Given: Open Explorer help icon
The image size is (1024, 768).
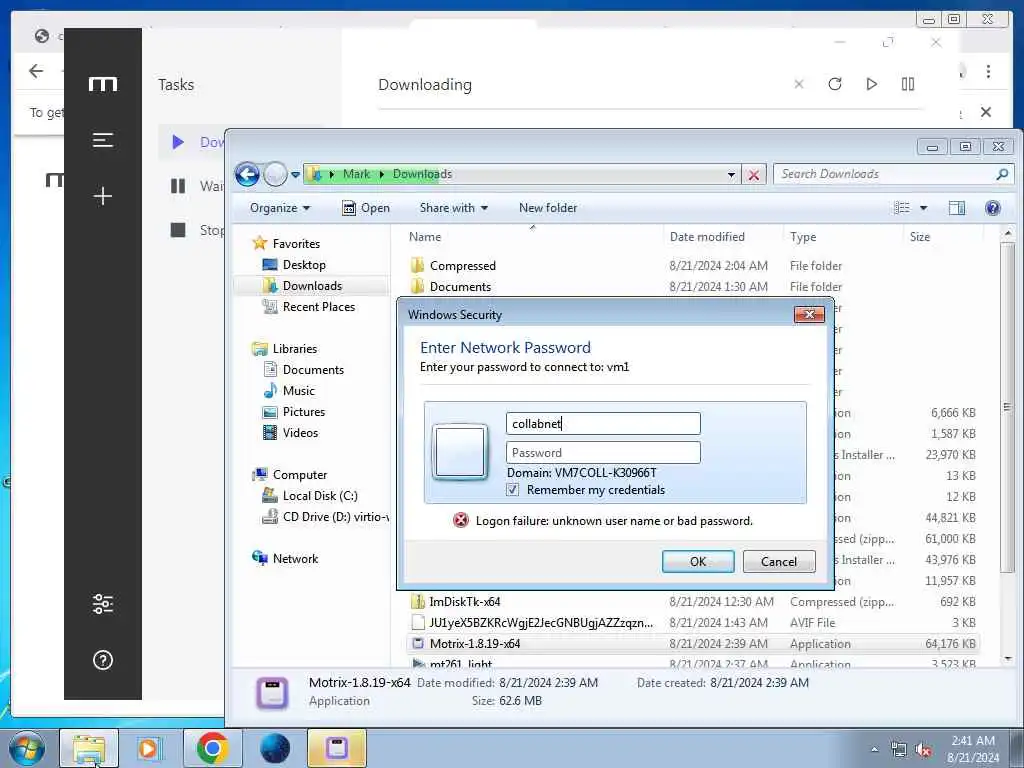Looking at the screenshot, I should (x=993, y=208).
